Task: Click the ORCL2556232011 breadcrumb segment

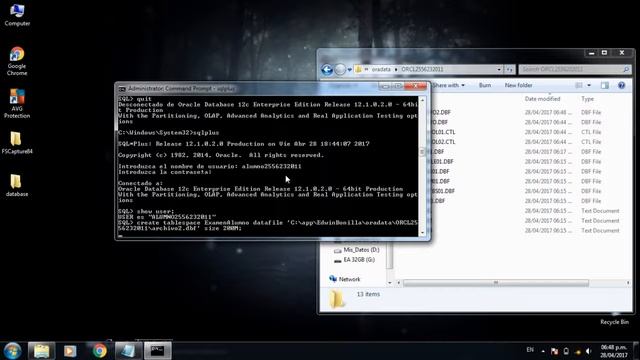Action: click(x=422, y=69)
